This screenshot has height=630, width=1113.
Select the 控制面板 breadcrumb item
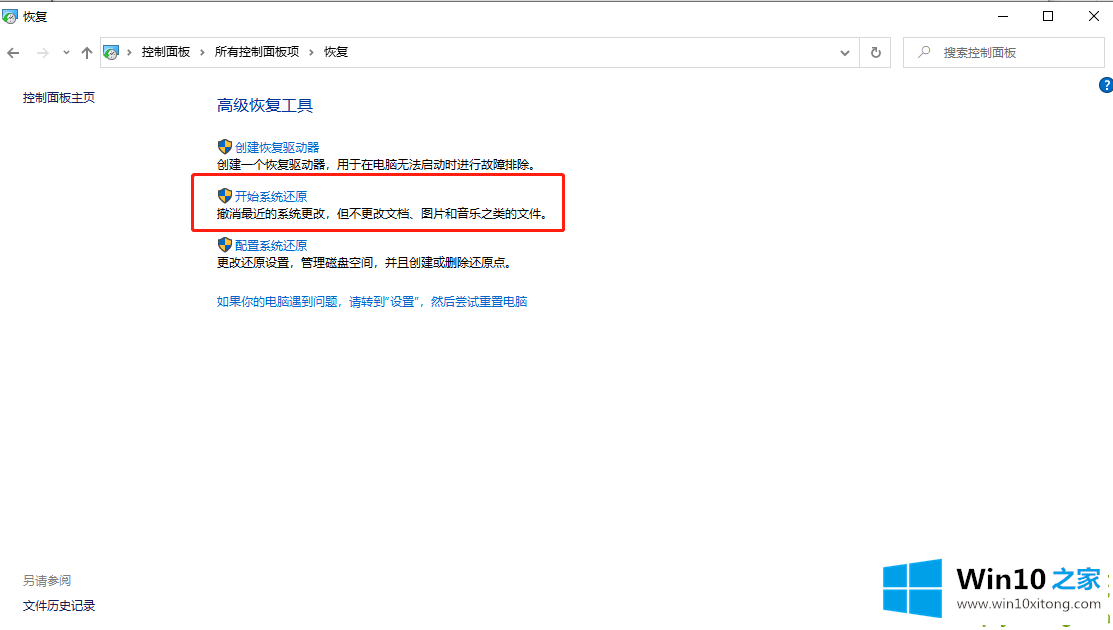165,52
